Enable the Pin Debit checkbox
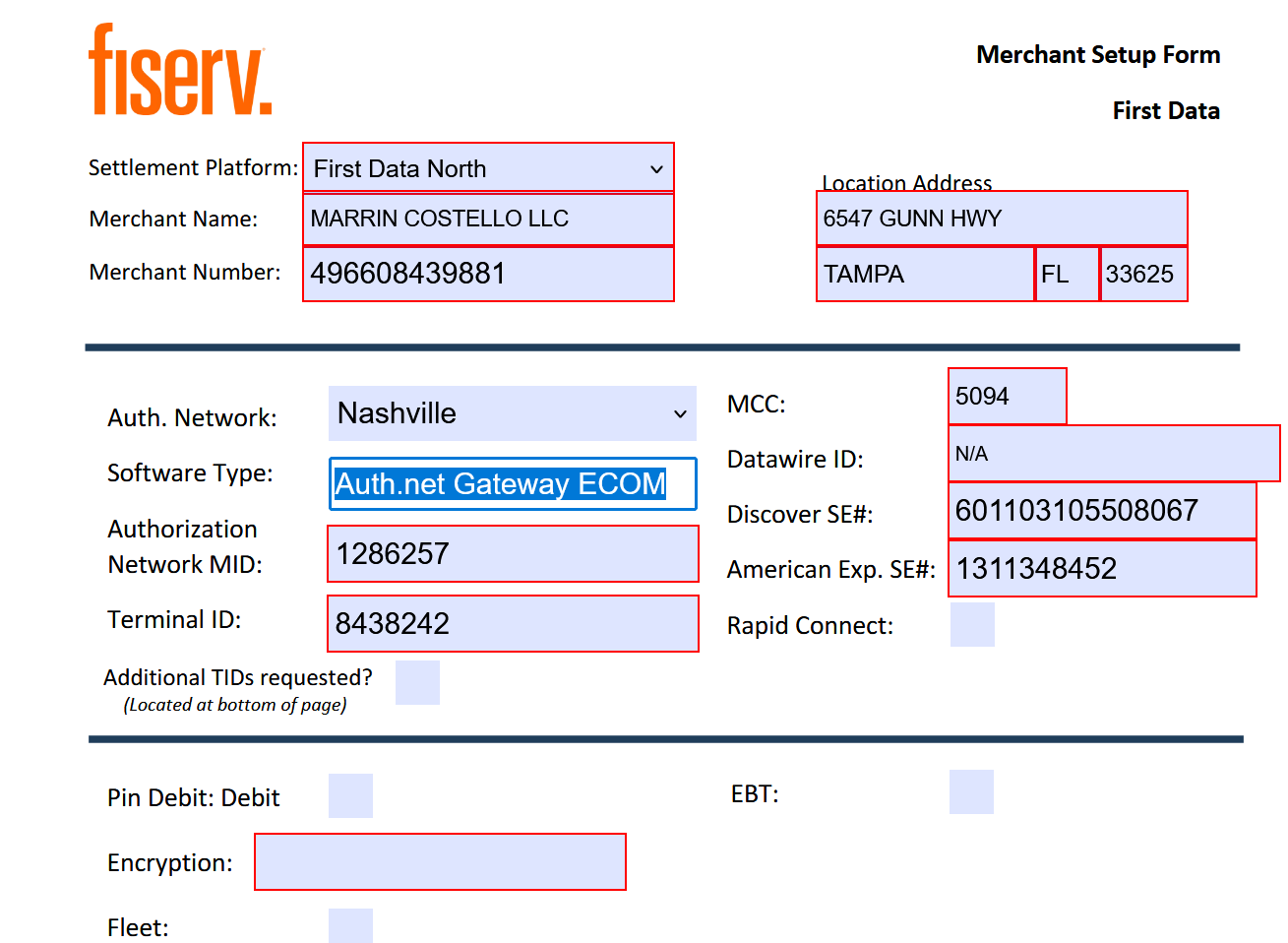 click(350, 795)
